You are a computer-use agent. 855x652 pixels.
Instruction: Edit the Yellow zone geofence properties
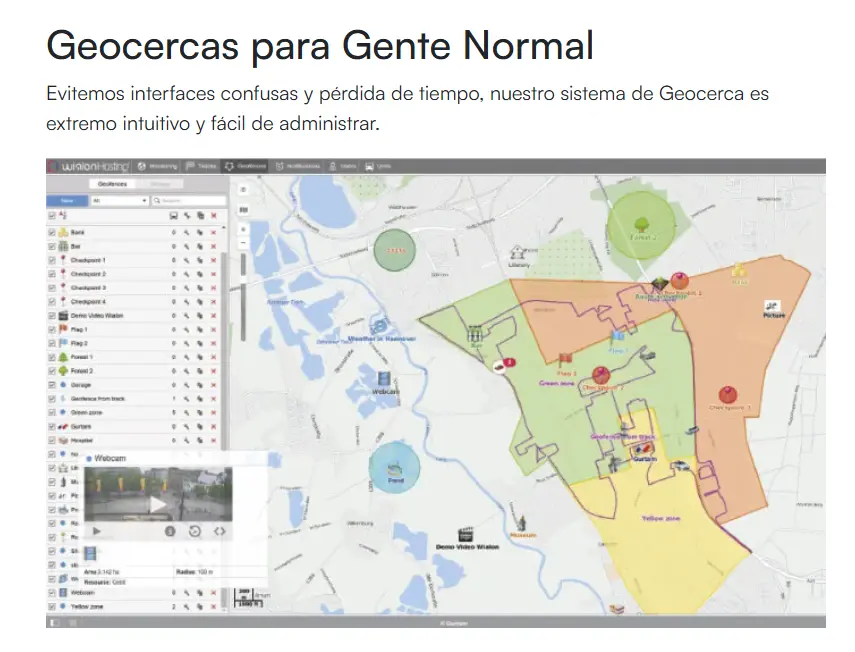click(x=187, y=606)
